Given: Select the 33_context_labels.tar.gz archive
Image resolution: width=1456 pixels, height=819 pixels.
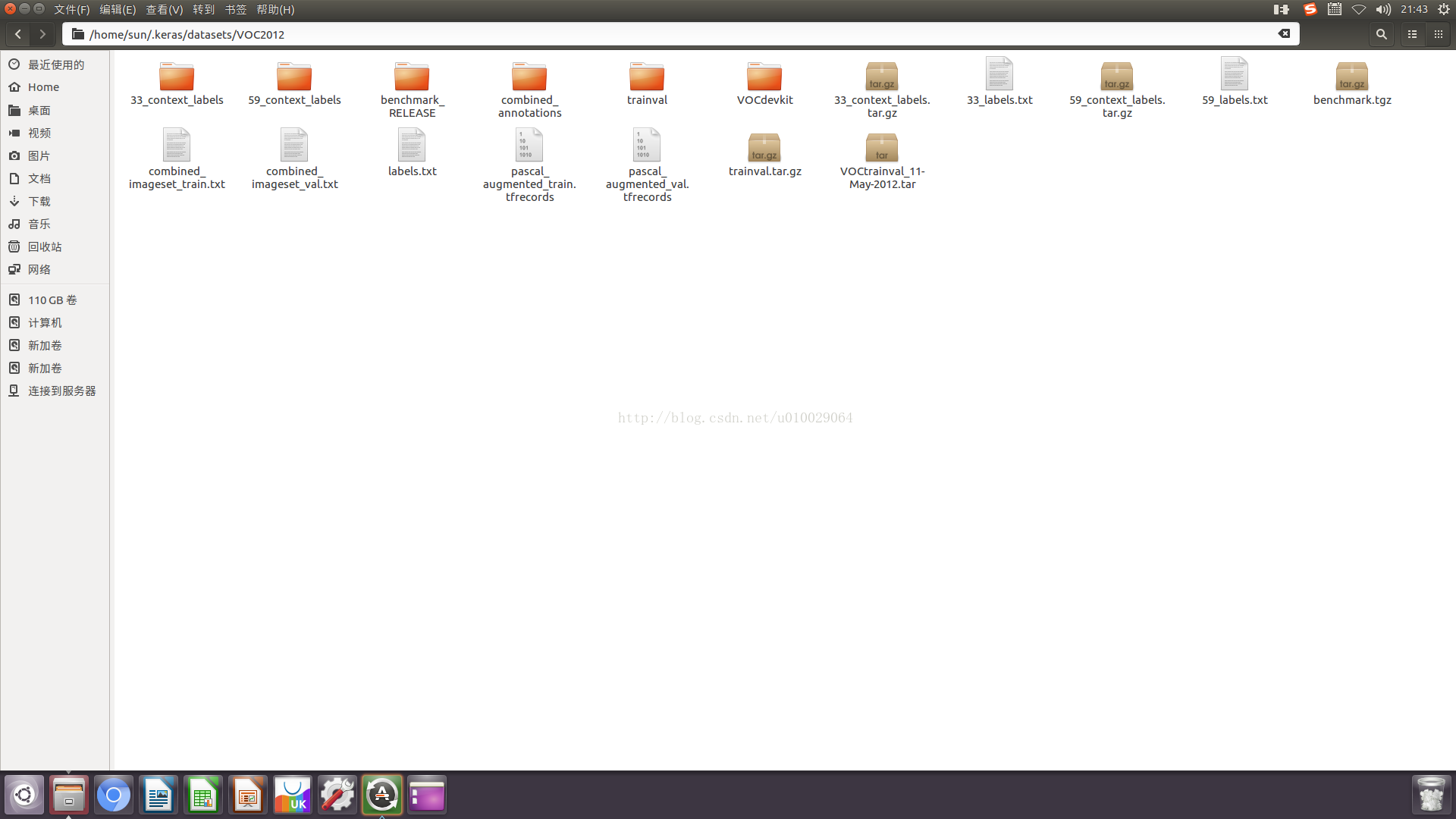Looking at the screenshot, I should coord(882,89).
